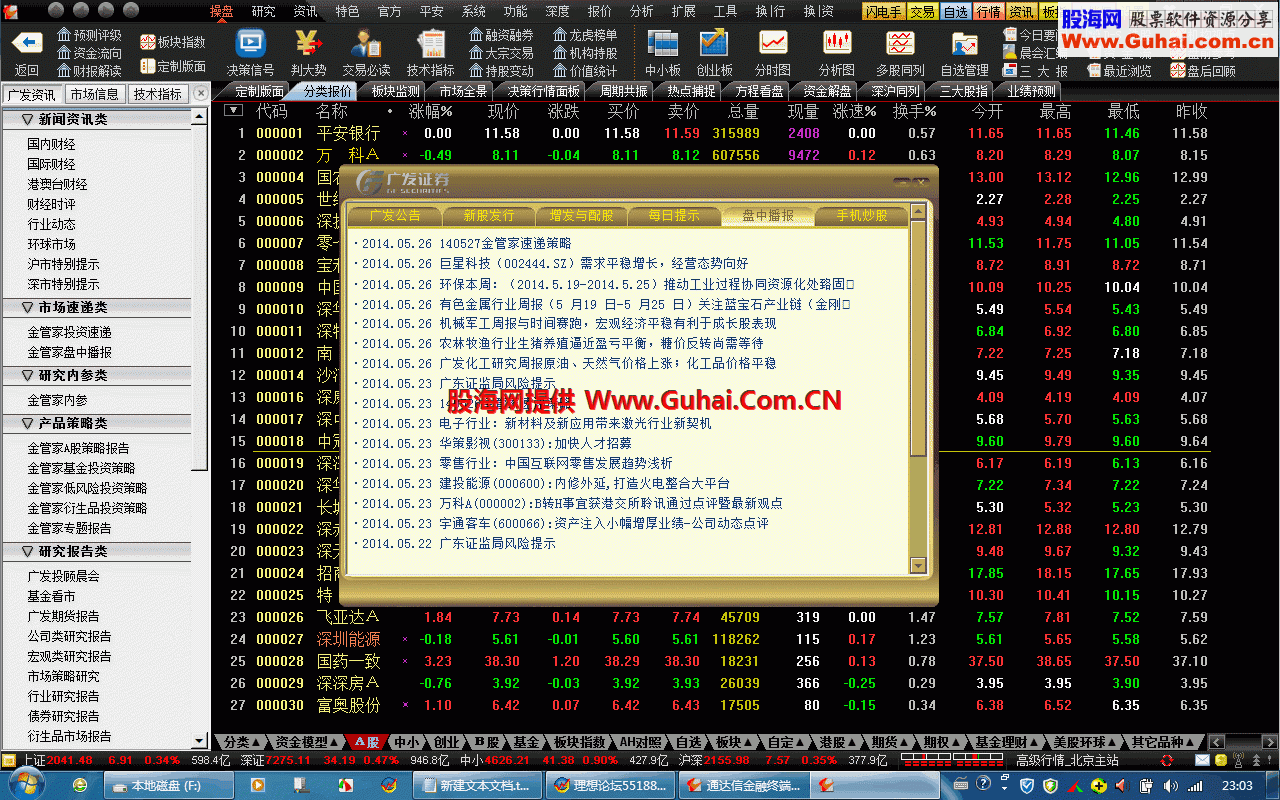1280x800 pixels.
Task: Open the column-list dropdown arrow beside 代码
Action: click(233, 111)
